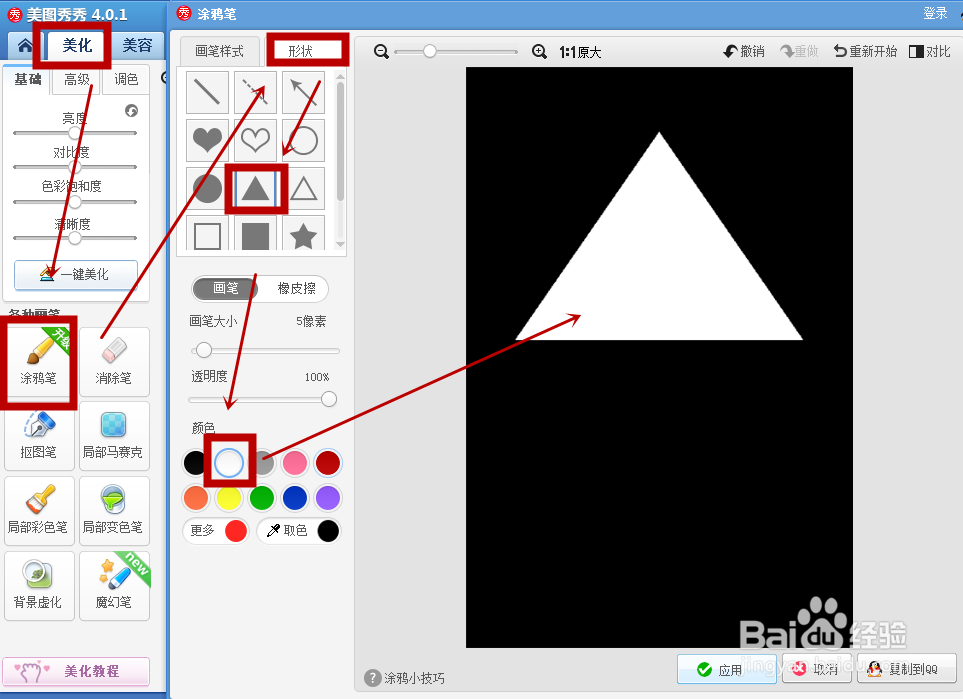Select the dashed line shape
Viewport: 963px width, 699px height.
[x=255, y=92]
